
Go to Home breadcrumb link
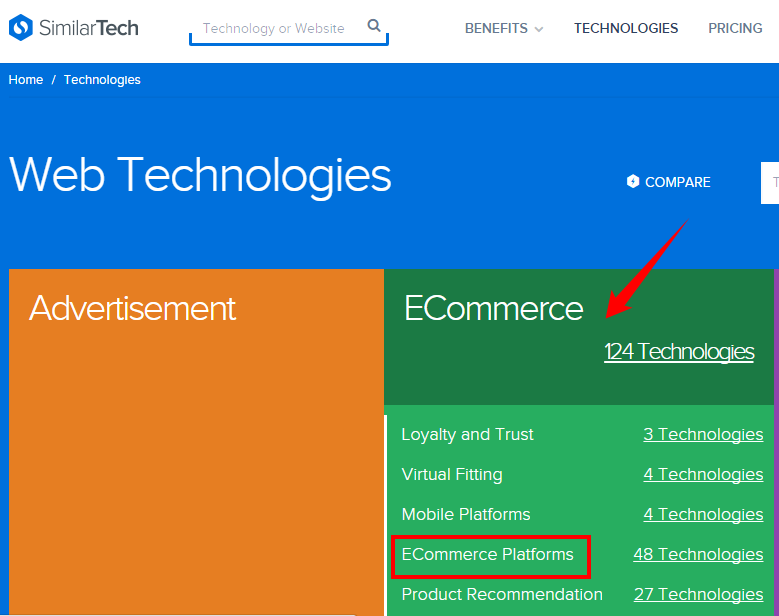click(x=26, y=79)
